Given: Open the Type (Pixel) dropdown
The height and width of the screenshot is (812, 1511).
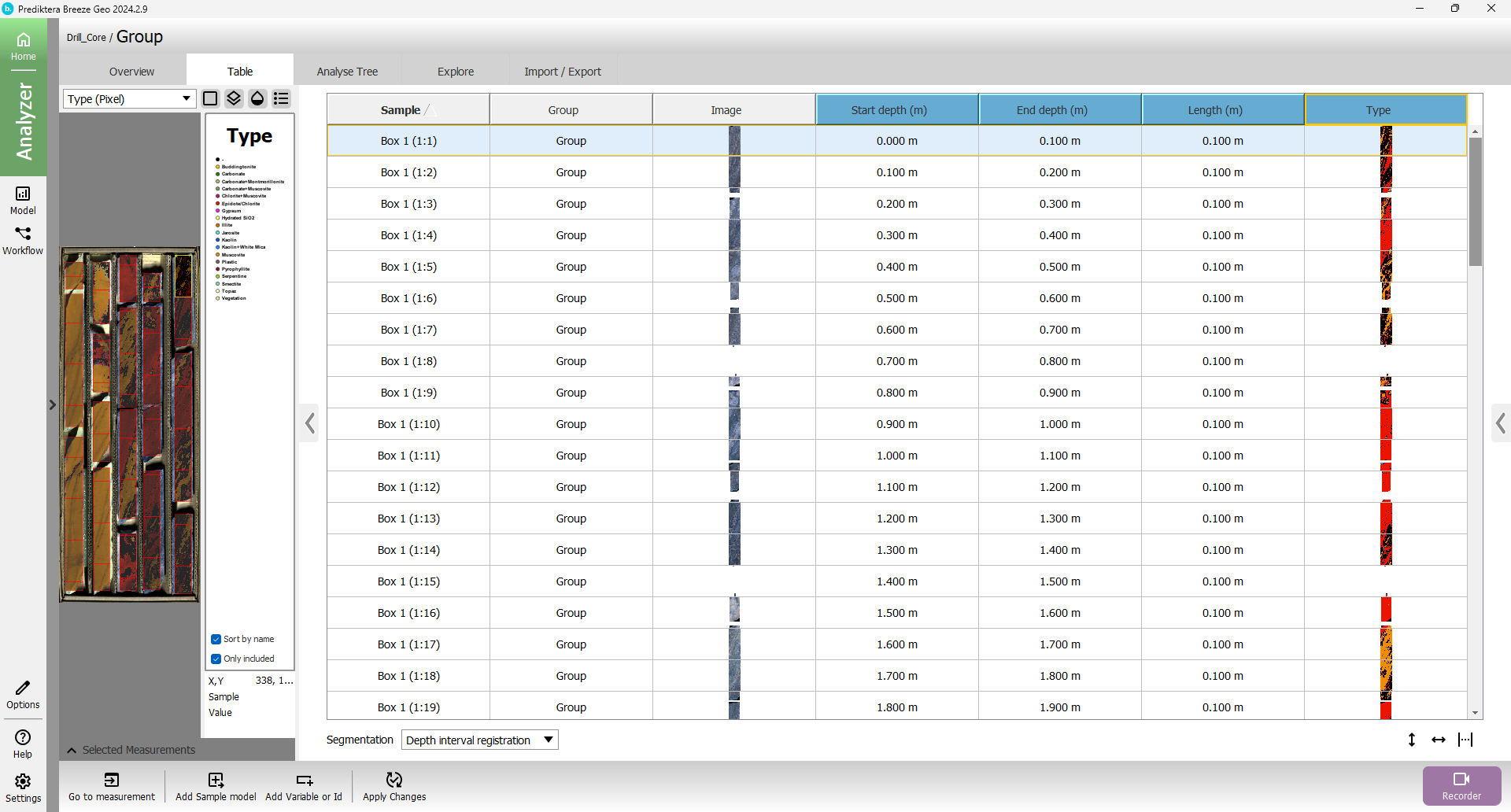Looking at the screenshot, I should [x=130, y=99].
